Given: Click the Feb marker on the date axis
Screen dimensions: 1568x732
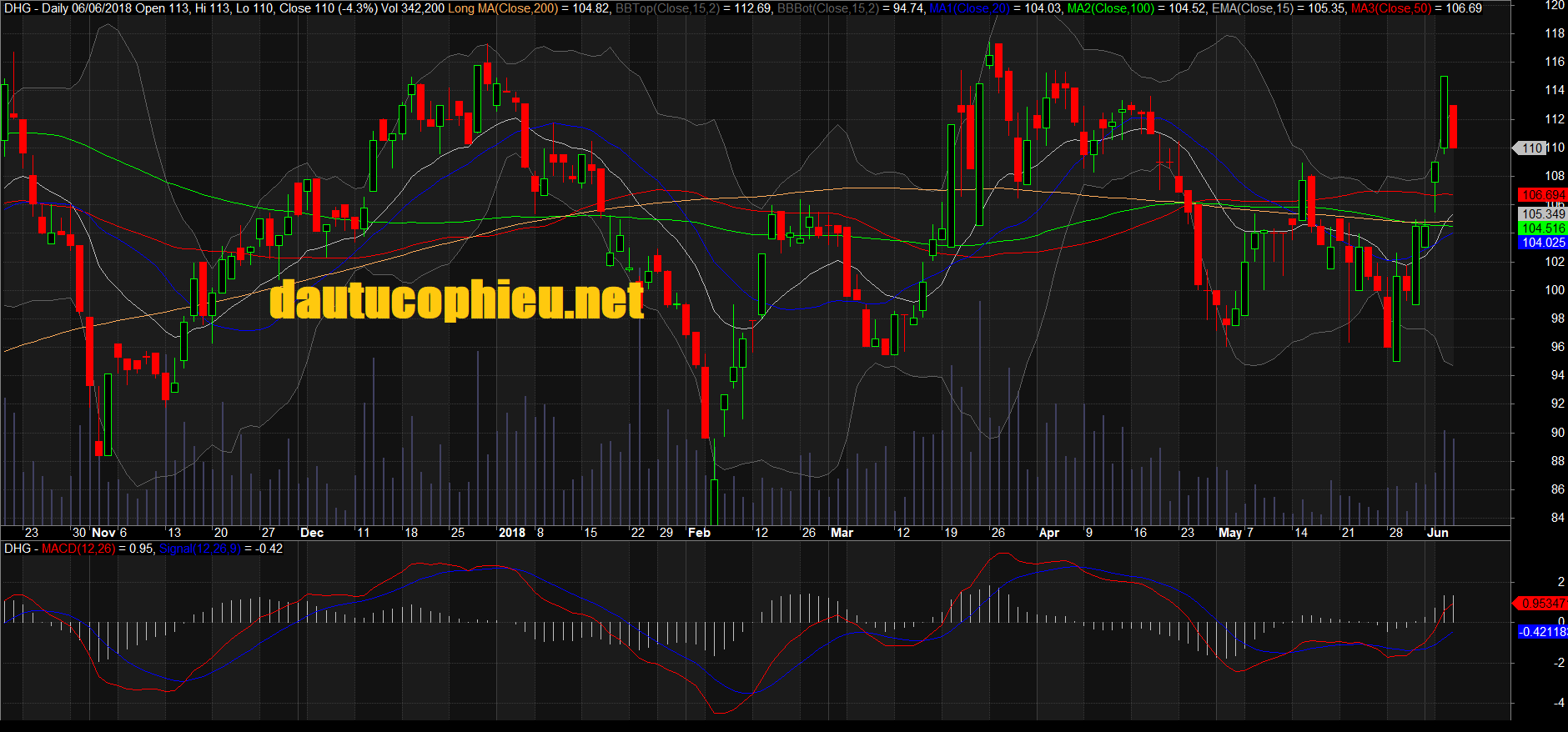Looking at the screenshot, I should tap(699, 533).
